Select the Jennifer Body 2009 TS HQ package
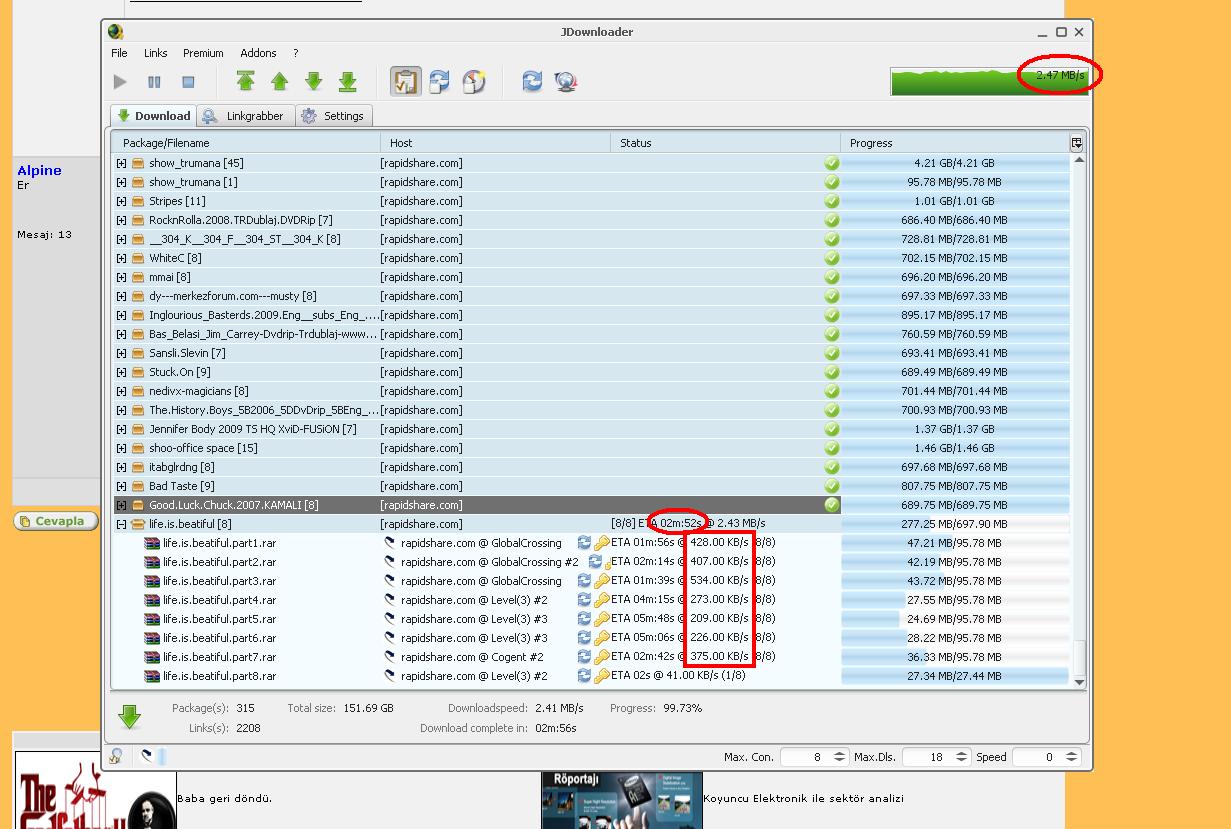1231x829 pixels. click(x=591, y=429)
